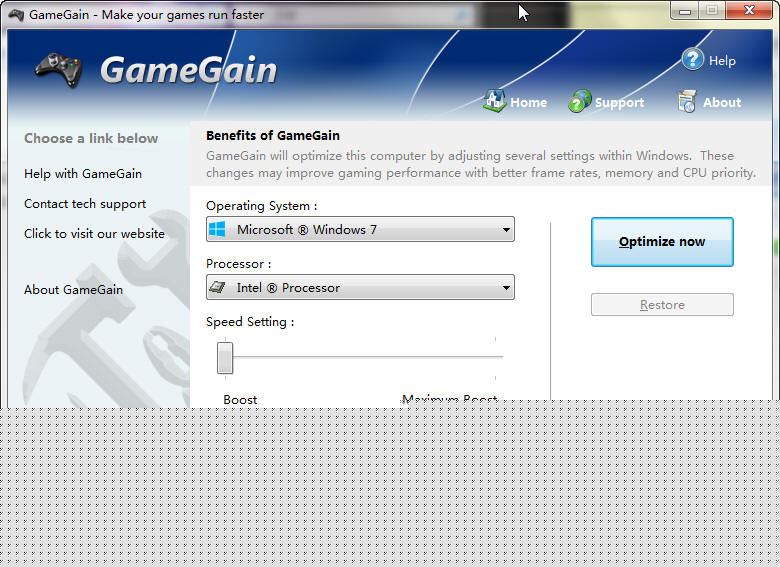
Task: Minimize the GameGain window
Action: coord(685,11)
